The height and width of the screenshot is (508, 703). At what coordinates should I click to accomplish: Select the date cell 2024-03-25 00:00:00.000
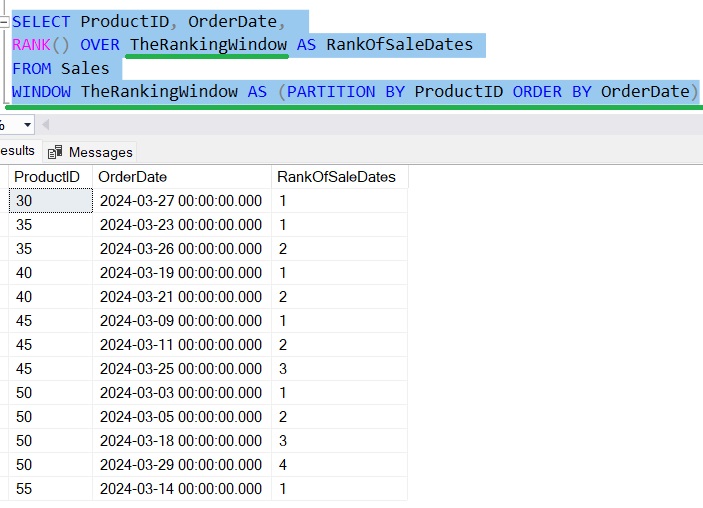182,369
